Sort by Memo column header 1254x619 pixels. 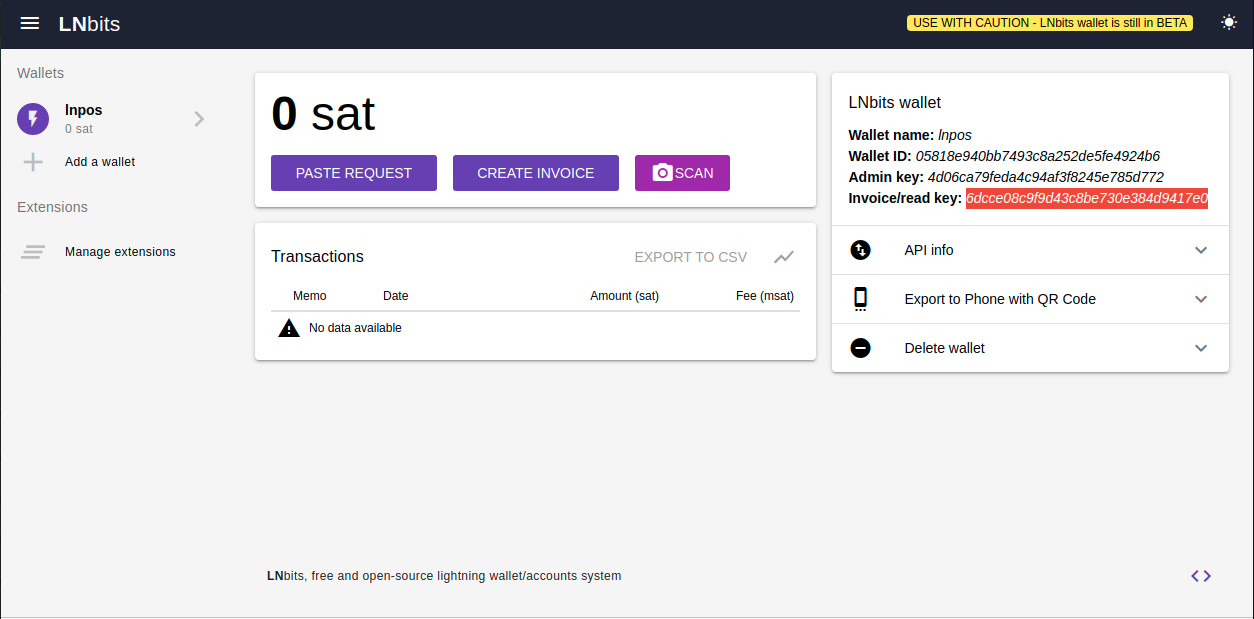click(310, 296)
